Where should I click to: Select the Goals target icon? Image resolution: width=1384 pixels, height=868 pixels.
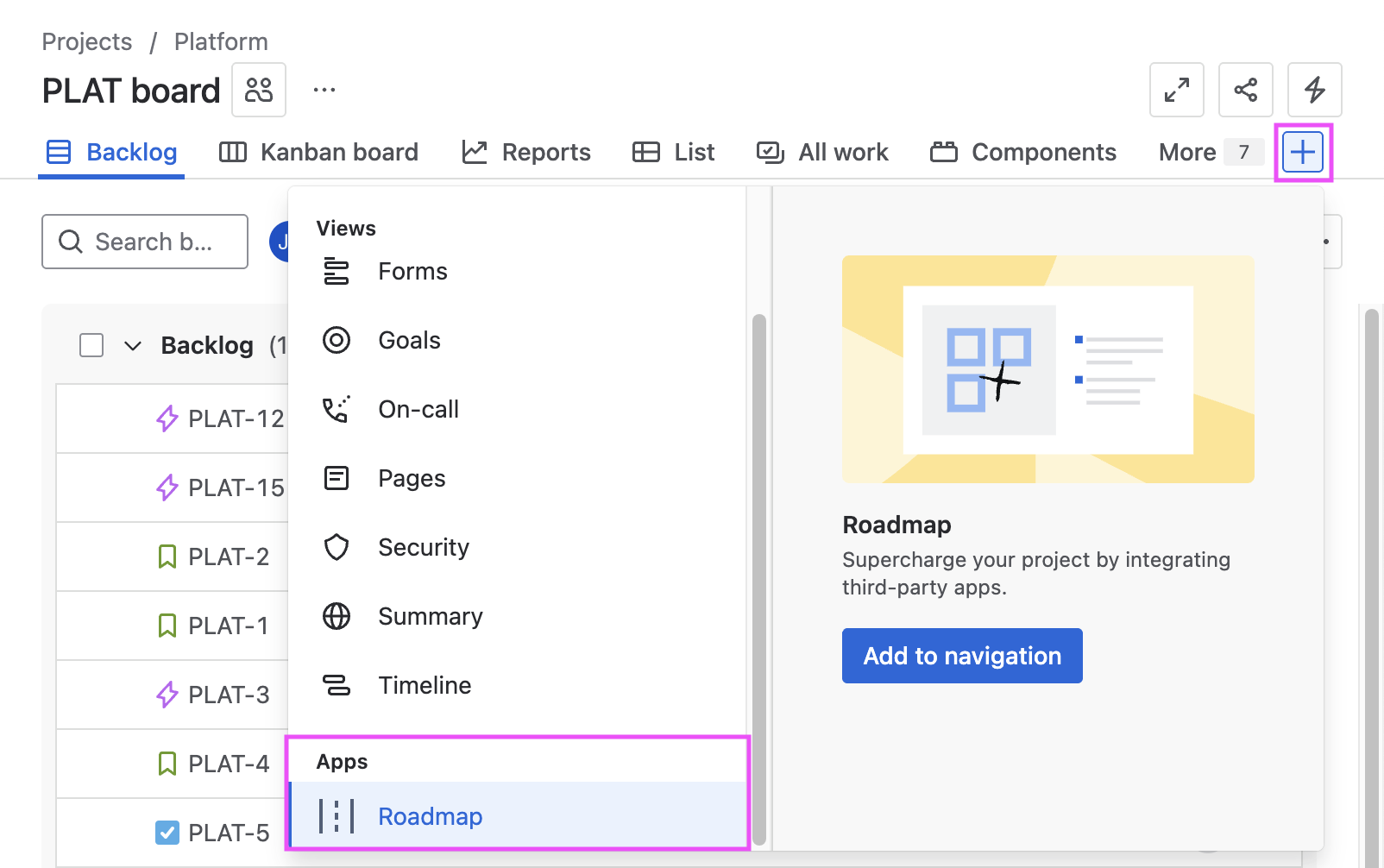point(337,340)
